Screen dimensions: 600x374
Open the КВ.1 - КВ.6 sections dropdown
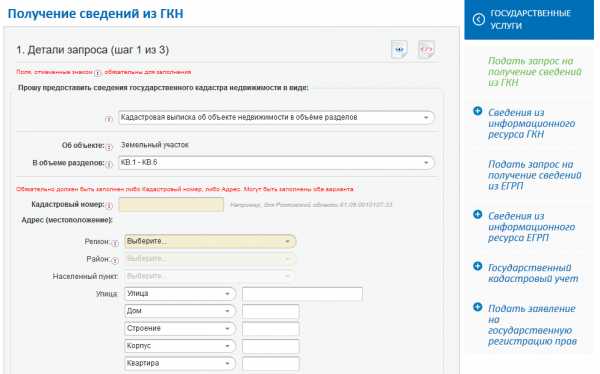click(x=276, y=163)
